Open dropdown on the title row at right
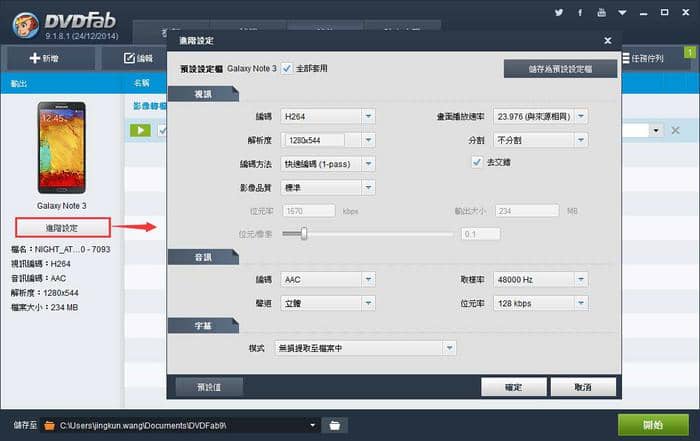The height and width of the screenshot is (441, 700). pos(656,130)
